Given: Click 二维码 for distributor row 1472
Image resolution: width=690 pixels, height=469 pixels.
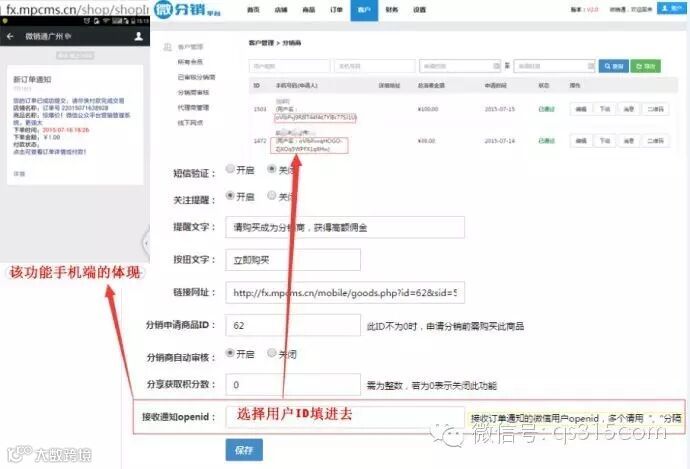Looking at the screenshot, I should (x=655, y=141).
